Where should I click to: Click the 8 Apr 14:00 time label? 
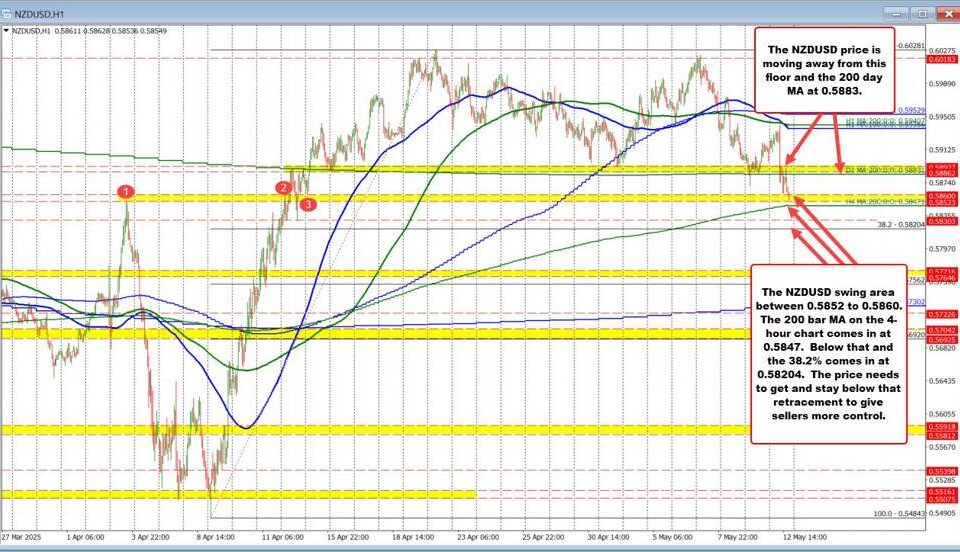tap(216, 537)
